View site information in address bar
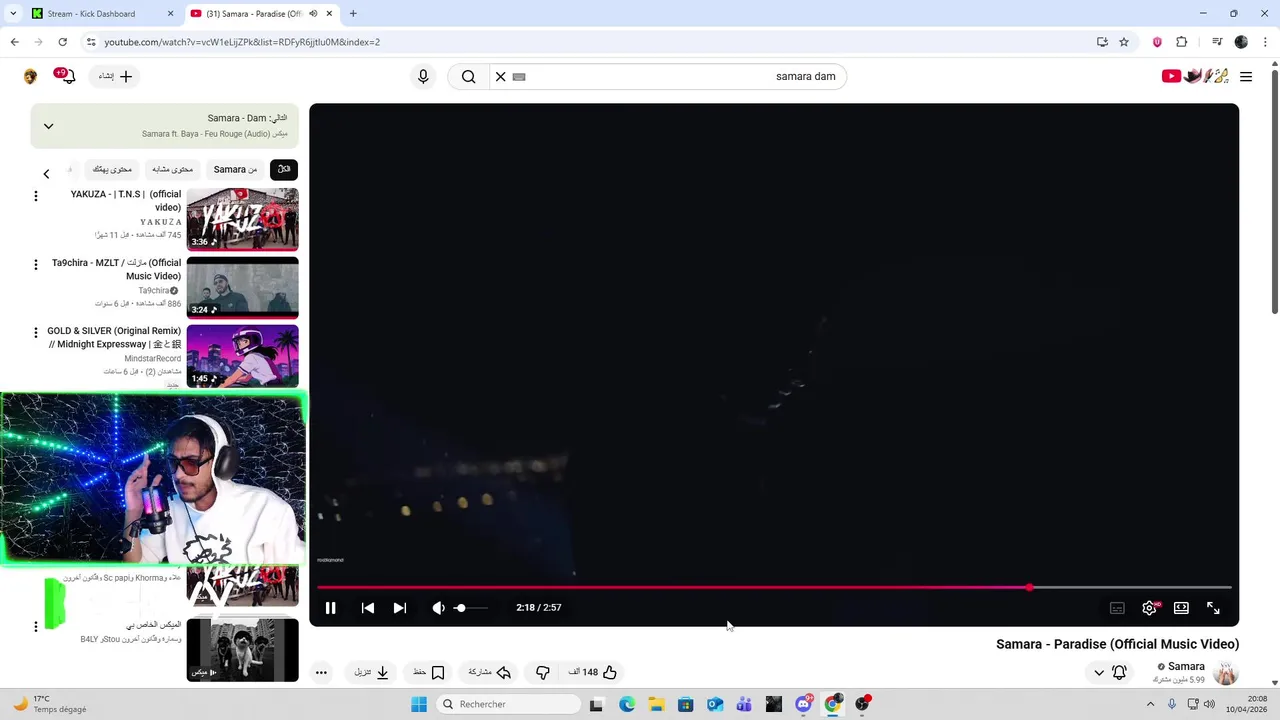This screenshot has width=1280, height=720. tap(91, 42)
